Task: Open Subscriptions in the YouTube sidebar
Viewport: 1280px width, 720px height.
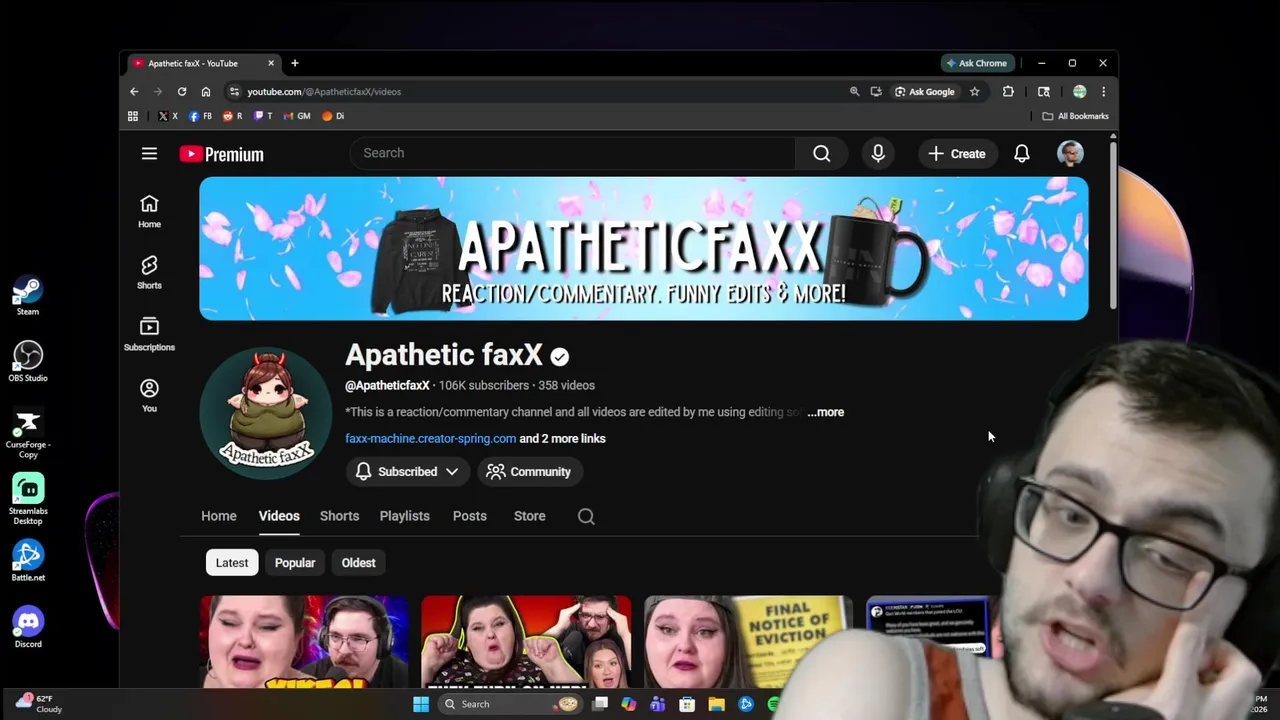Action: [x=149, y=334]
